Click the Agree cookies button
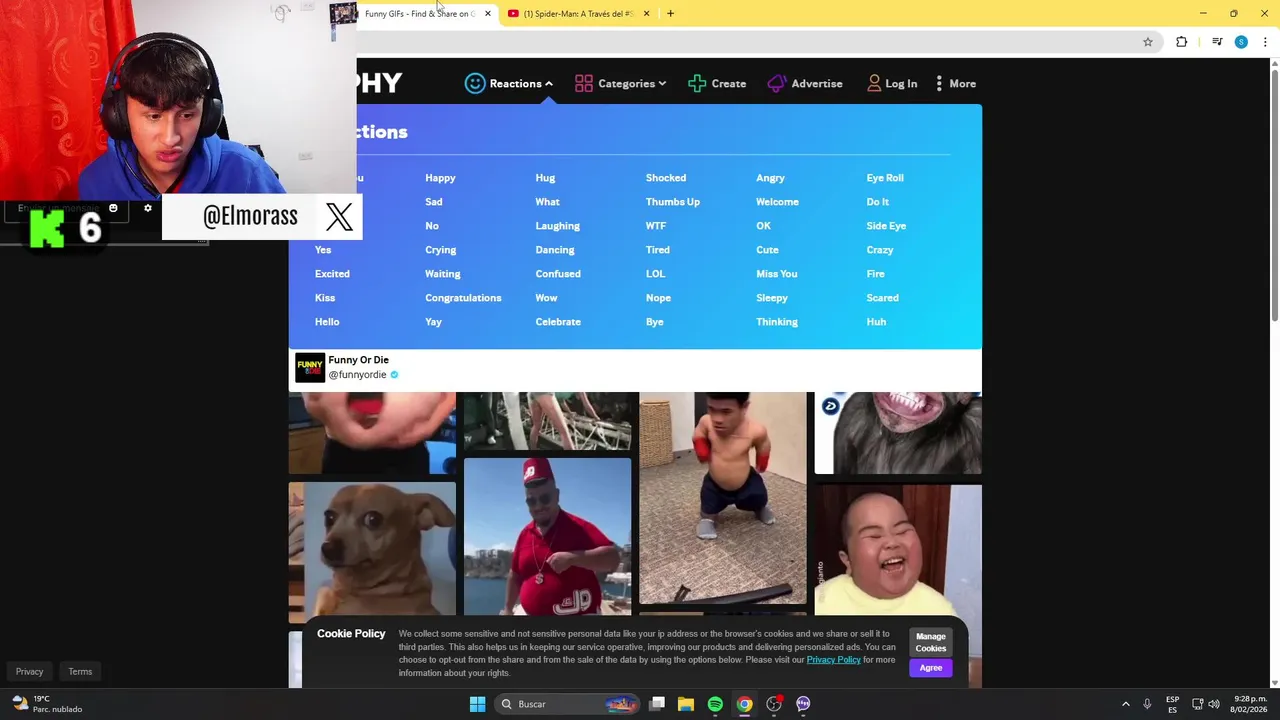 pos(931,668)
